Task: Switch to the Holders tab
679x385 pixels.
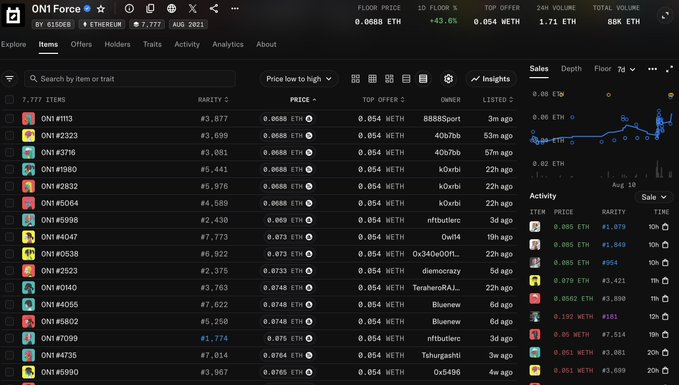Action: [x=117, y=44]
